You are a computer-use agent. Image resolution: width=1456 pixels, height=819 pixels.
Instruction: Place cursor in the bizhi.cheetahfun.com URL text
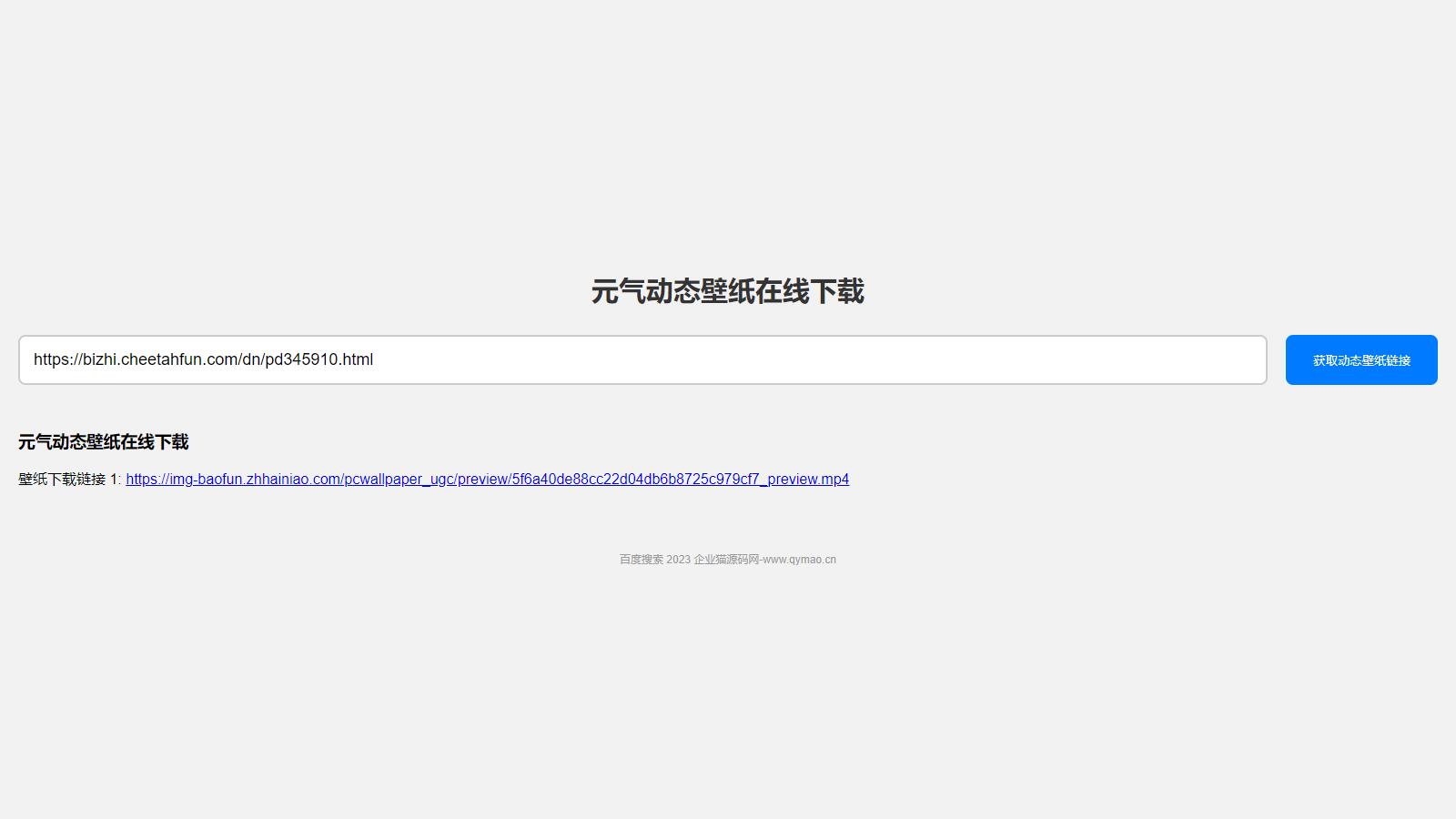coord(164,360)
